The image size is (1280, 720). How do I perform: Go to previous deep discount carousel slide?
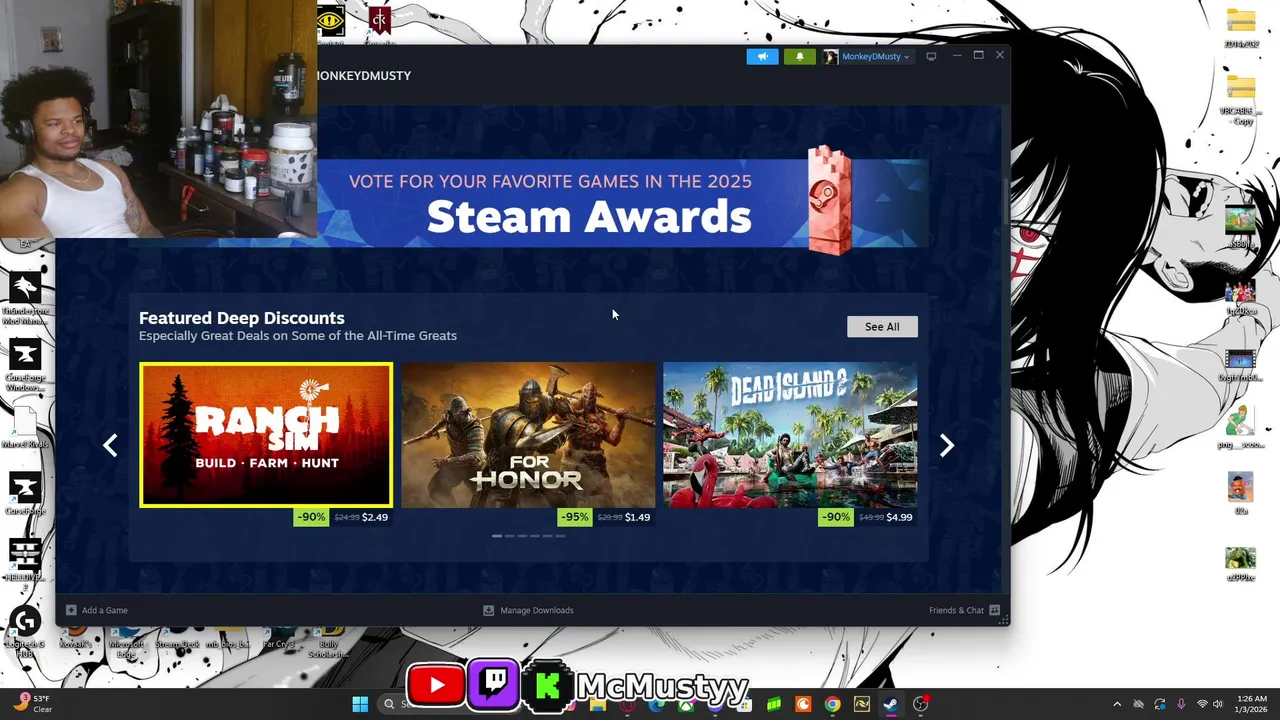111,446
